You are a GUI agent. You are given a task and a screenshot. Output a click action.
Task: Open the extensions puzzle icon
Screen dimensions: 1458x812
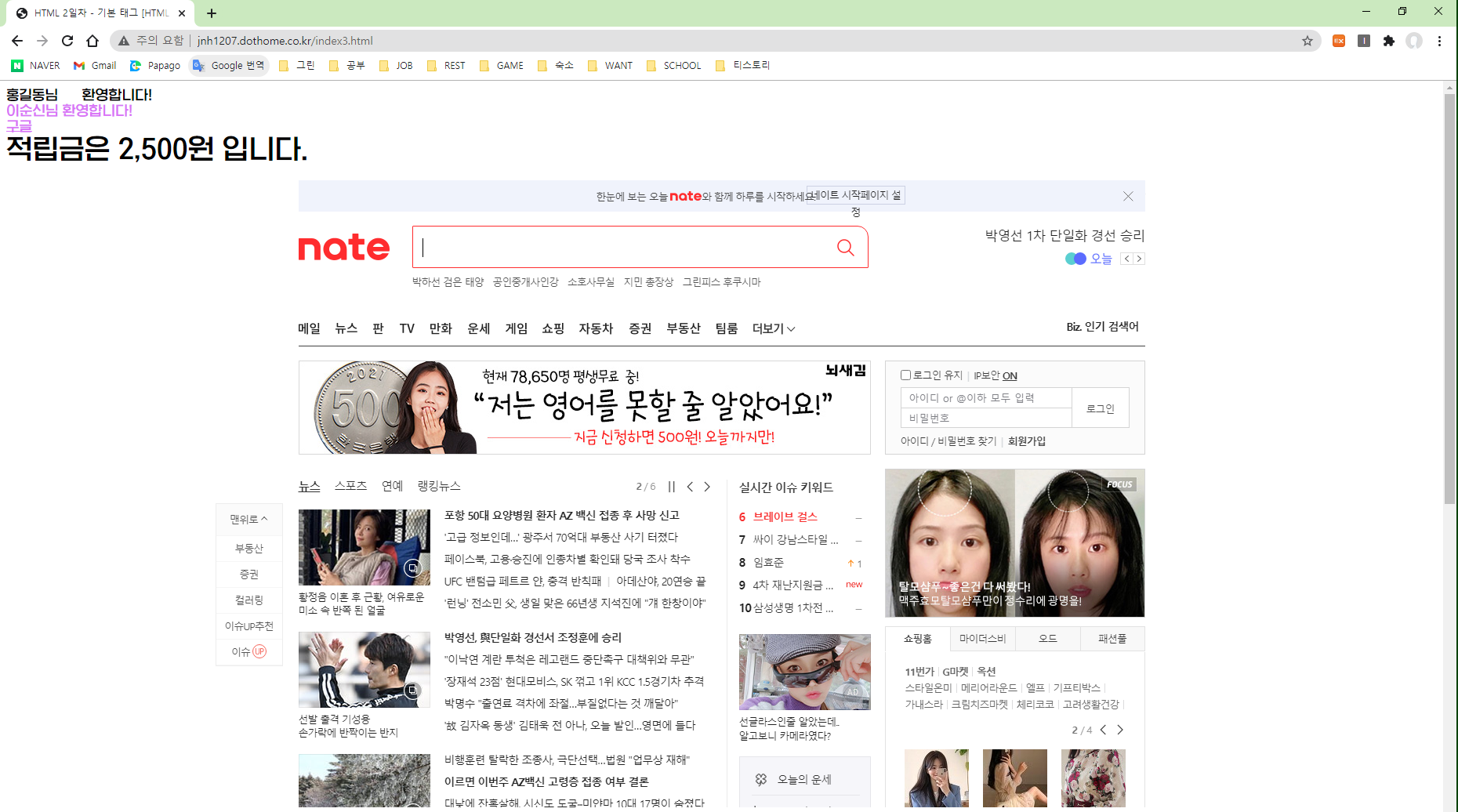click(1389, 41)
